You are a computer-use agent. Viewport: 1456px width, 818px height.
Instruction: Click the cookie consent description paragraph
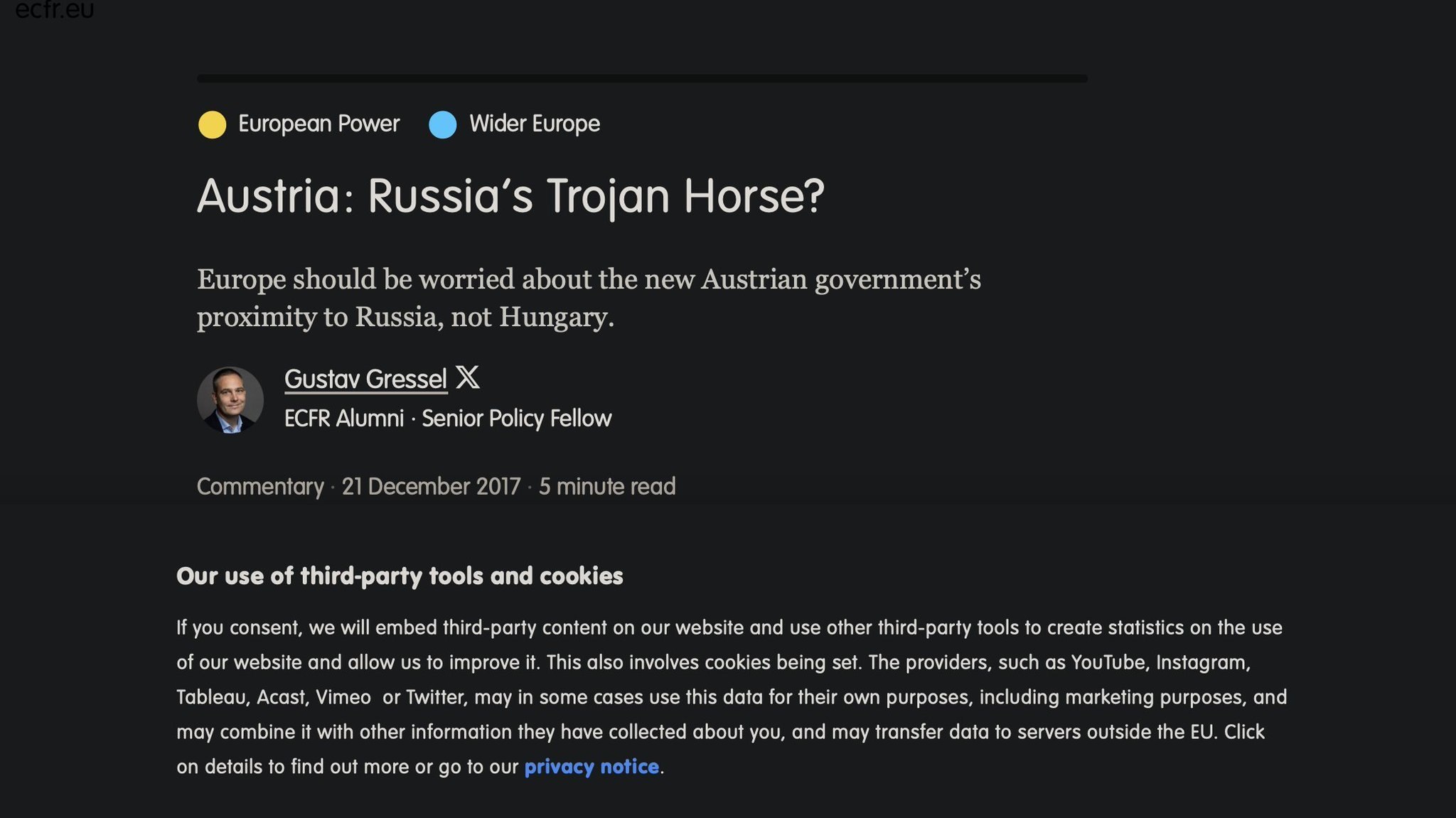(731, 696)
